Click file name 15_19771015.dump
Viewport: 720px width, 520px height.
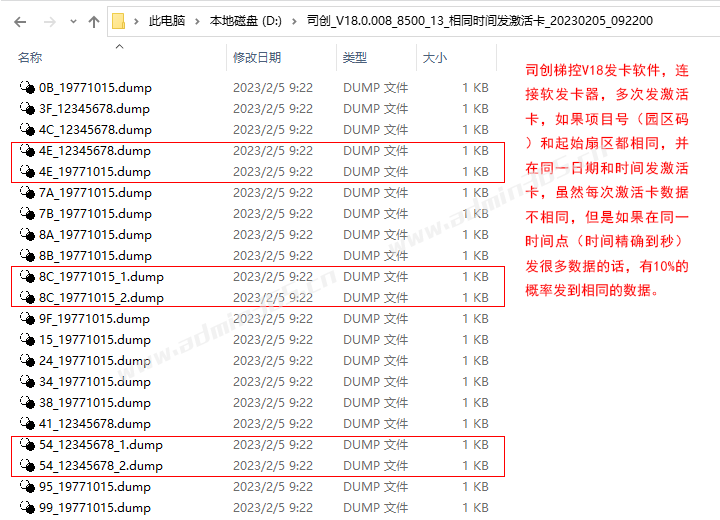click(95, 340)
